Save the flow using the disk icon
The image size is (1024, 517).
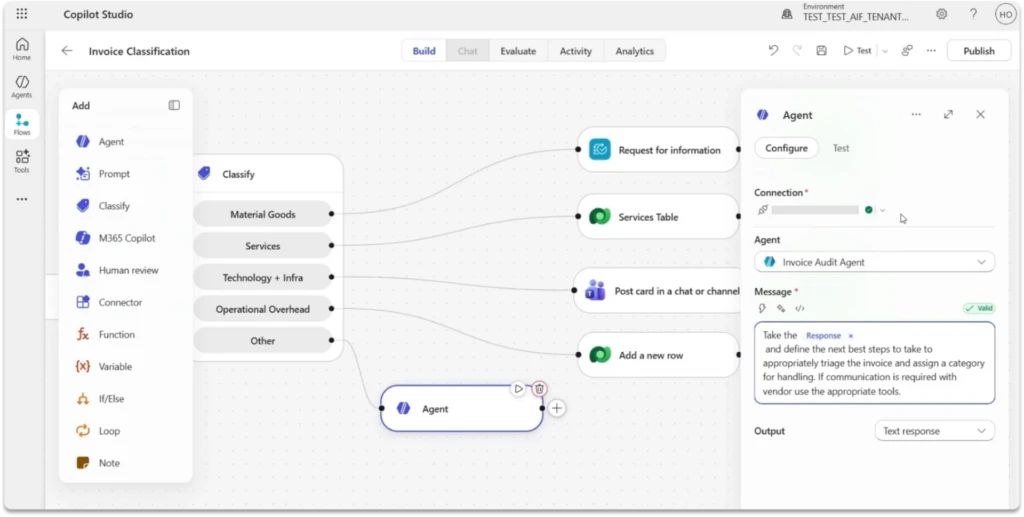pyautogui.click(x=822, y=50)
